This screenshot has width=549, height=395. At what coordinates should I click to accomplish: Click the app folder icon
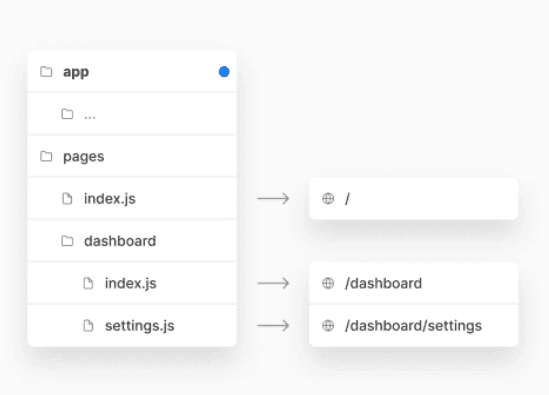46,72
